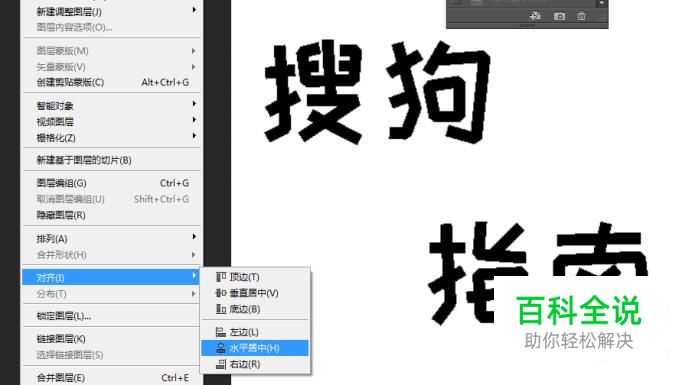Click the history panel scroll-down arrow
692x385 pixels.
602,4
